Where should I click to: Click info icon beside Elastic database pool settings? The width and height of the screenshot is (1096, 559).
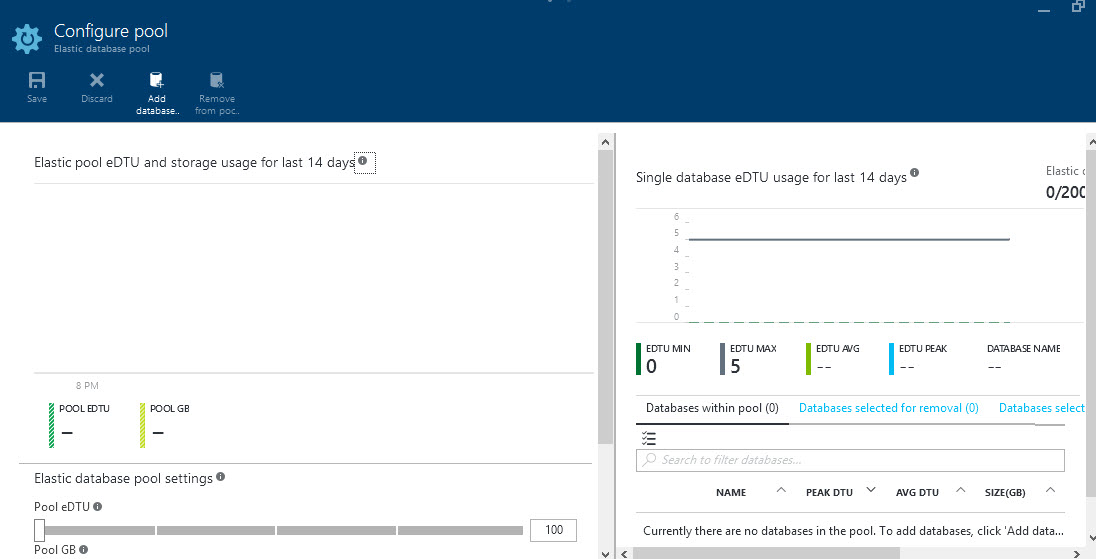point(220,477)
